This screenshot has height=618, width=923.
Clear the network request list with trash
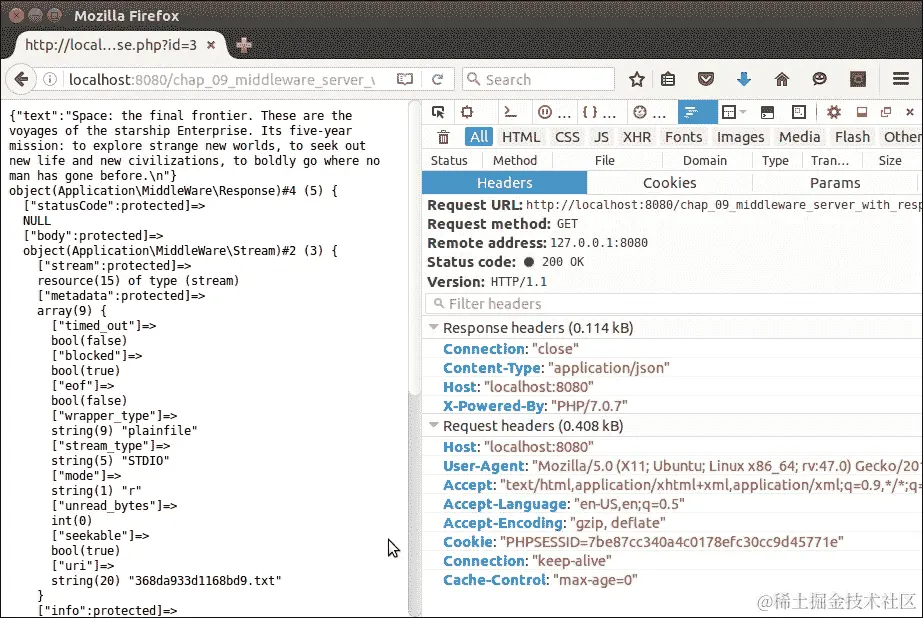point(443,137)
